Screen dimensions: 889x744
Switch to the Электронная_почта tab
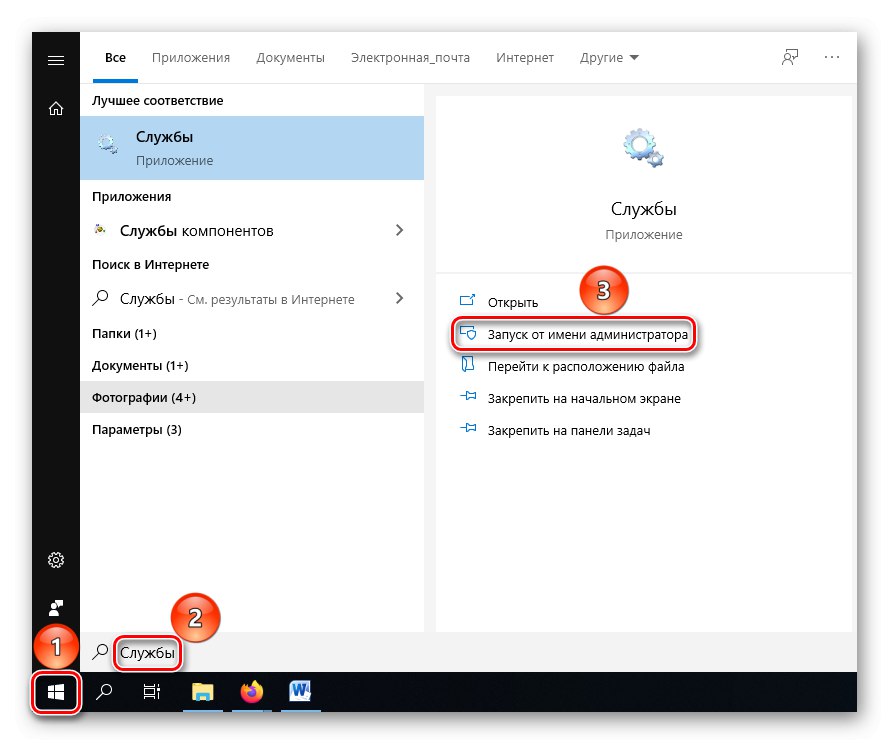pyautogui.click(x=410, y=58)
